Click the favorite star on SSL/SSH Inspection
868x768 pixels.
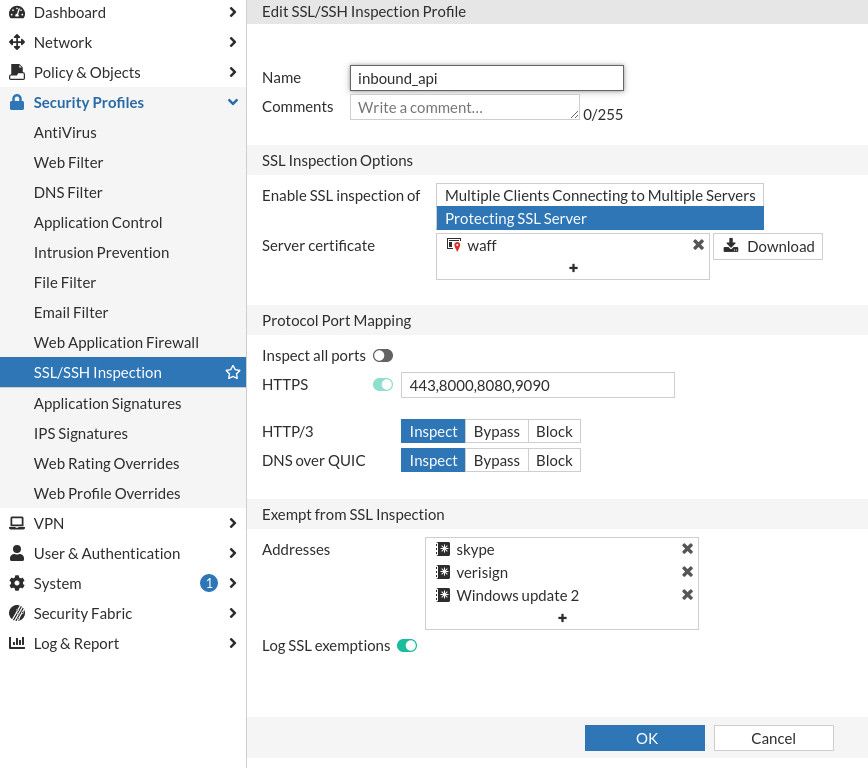tap(233, 373)
